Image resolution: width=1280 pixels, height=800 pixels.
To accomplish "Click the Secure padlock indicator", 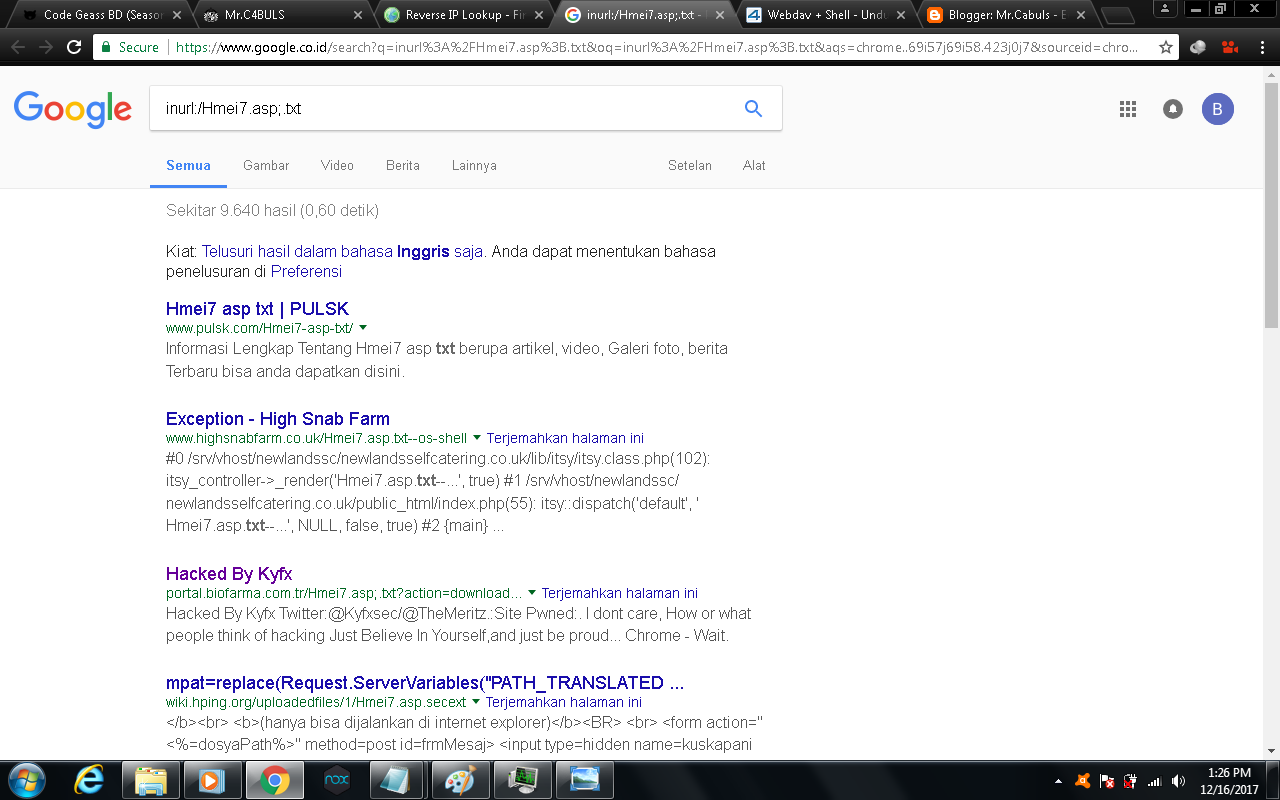I will 130,47.
